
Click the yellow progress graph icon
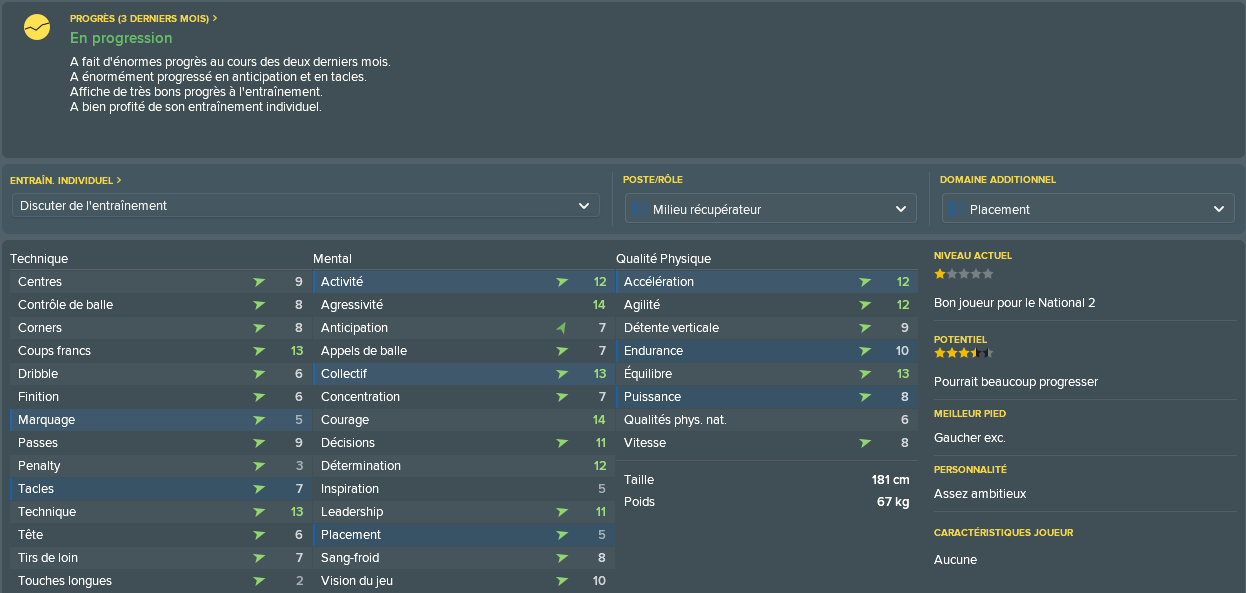[37, 27]
